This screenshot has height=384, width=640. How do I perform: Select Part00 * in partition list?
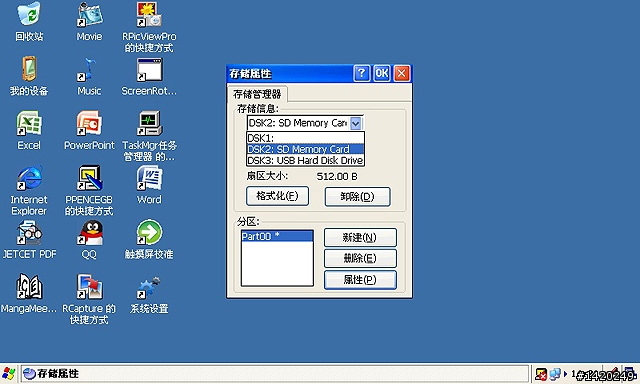click(x=277, y=236)
